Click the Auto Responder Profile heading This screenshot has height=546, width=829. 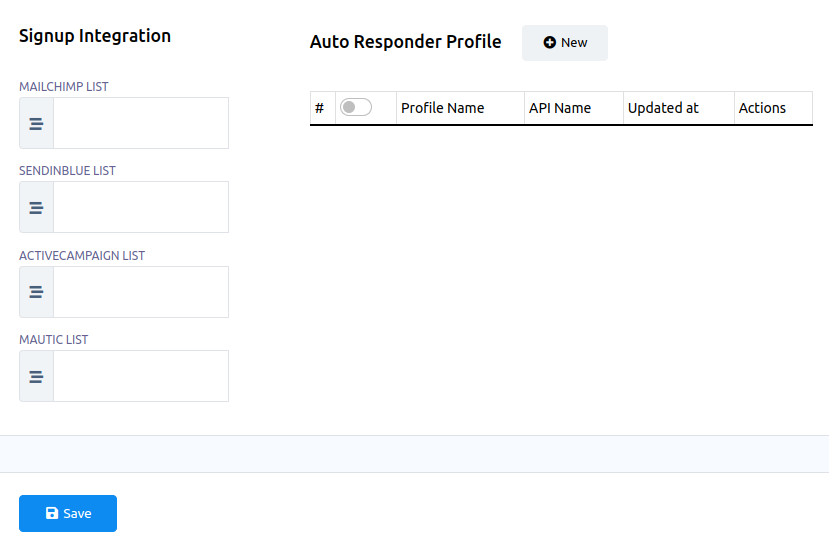click(x=405, y=42)
